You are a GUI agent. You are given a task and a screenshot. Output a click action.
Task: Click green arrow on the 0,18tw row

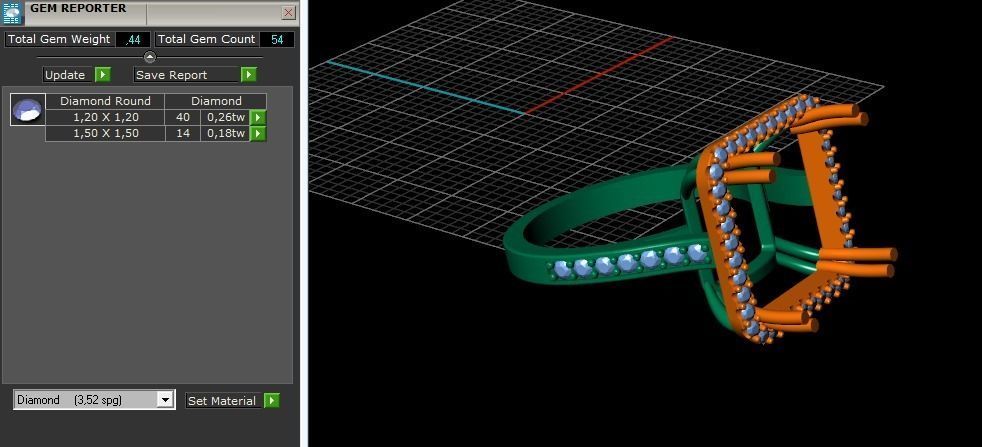(258, 133)
